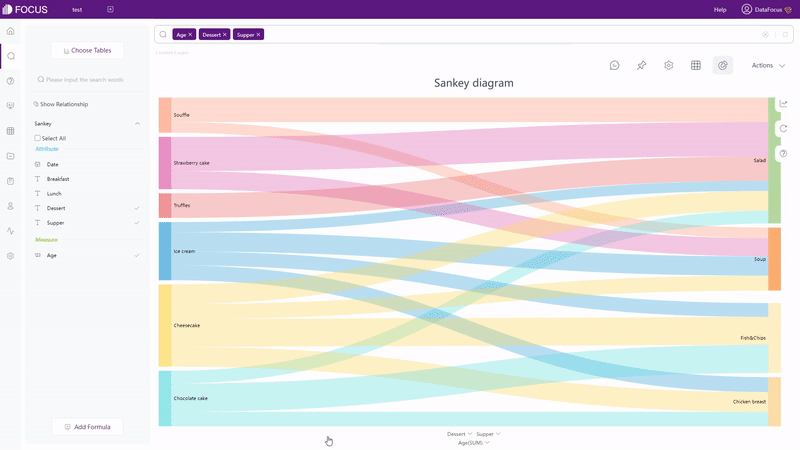800x450 pixels.
Task: Click the reload icon on right edge
Action: point(783,129)
